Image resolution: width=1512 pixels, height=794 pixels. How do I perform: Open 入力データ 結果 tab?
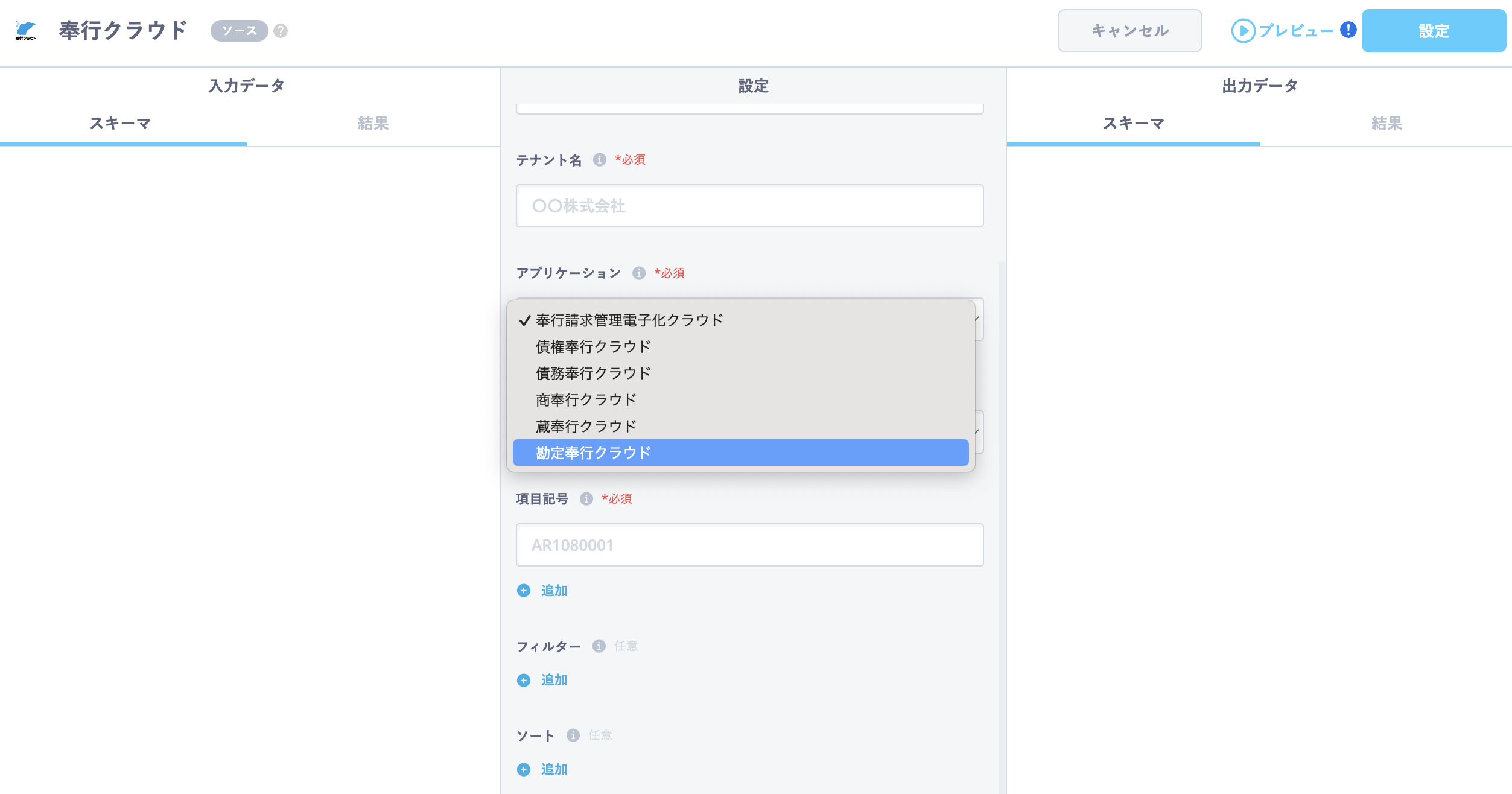click(373, 124)
